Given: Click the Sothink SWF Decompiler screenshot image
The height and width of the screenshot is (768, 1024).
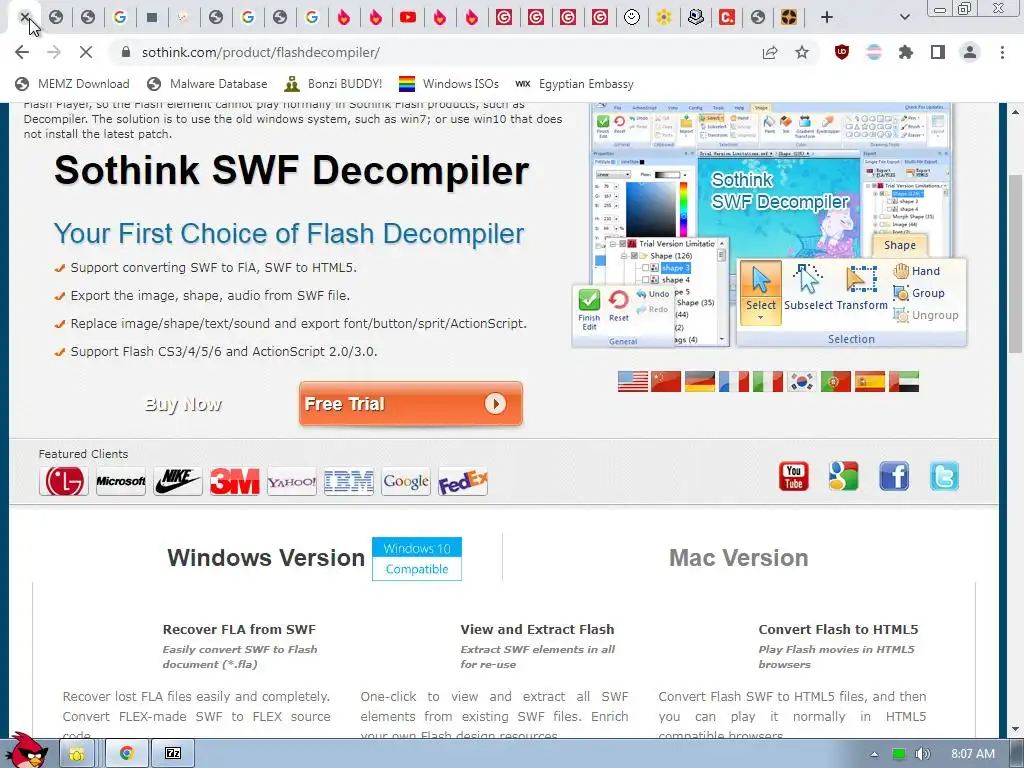Looking at the screenshot, I should [x=769, y=226].
